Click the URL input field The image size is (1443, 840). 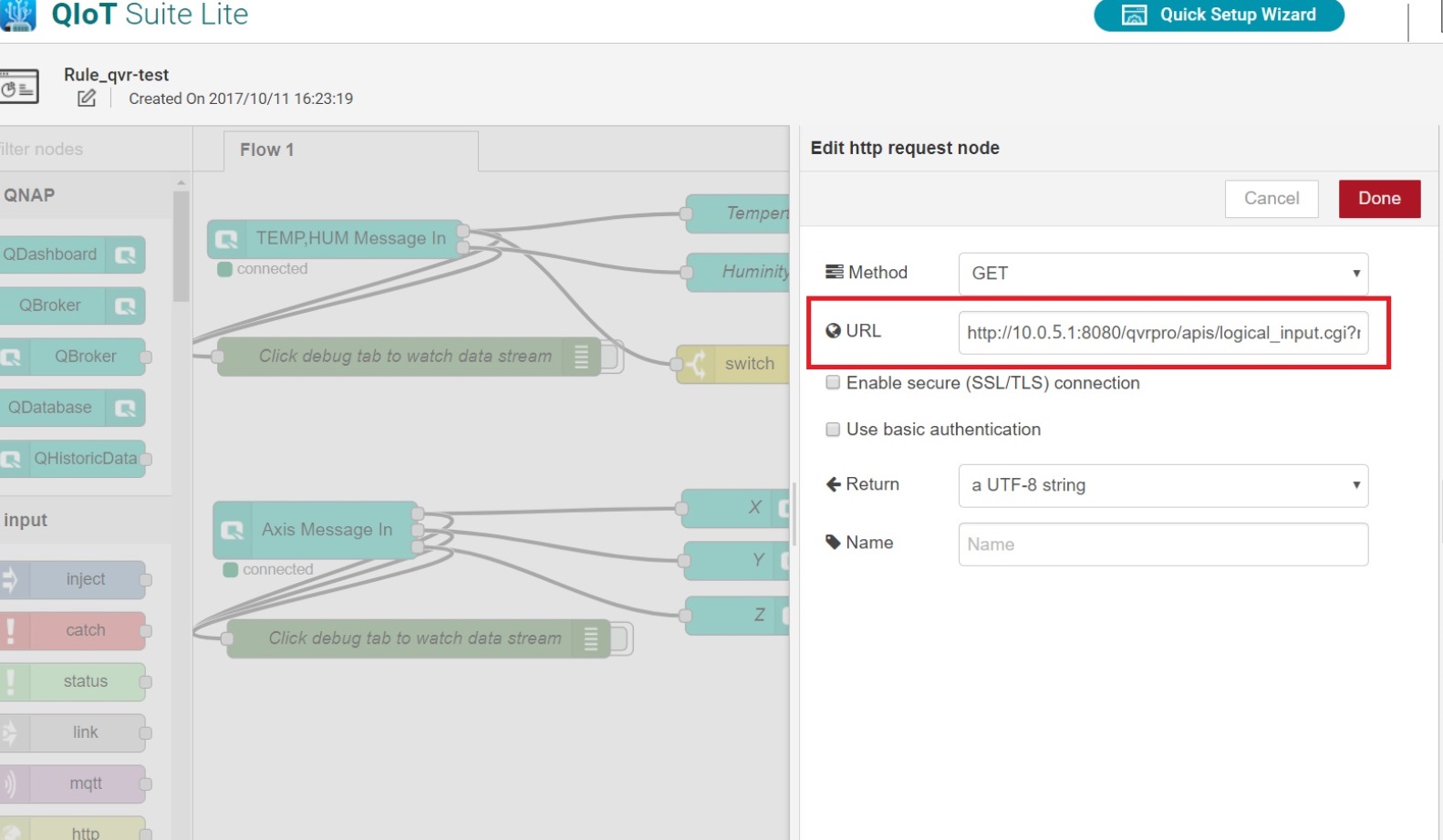click(x=1163, y=333)
